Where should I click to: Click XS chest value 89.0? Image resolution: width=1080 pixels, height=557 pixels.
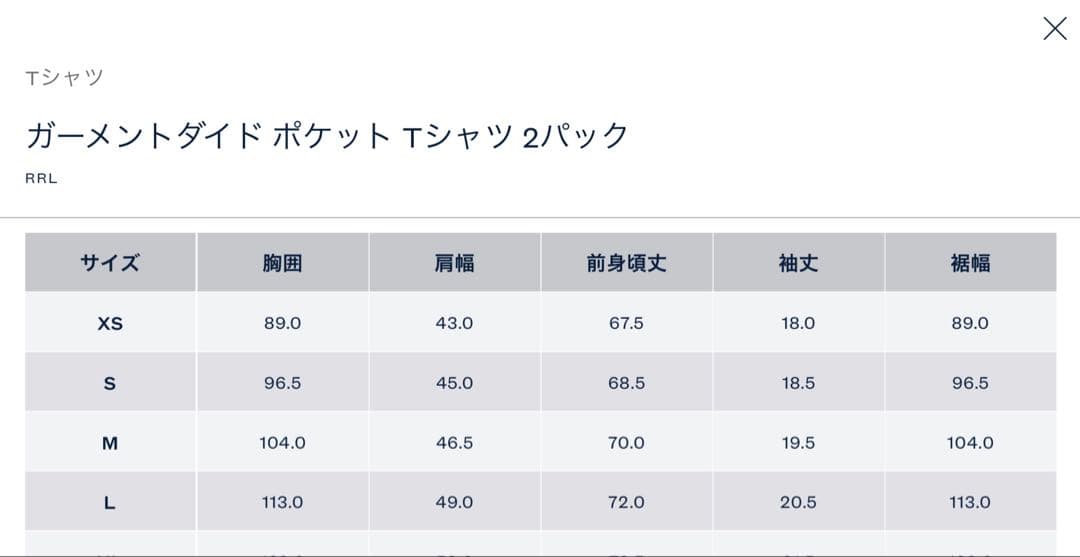pyautogui.click(x=282, y=323)
